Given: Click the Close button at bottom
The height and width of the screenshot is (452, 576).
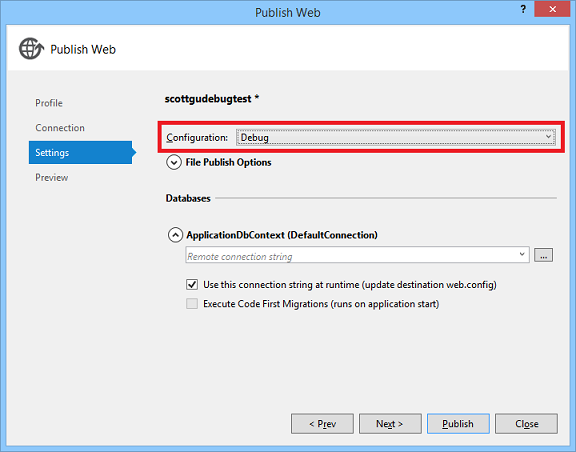Looking at the screenshot, I should click(x=526, y=424).
